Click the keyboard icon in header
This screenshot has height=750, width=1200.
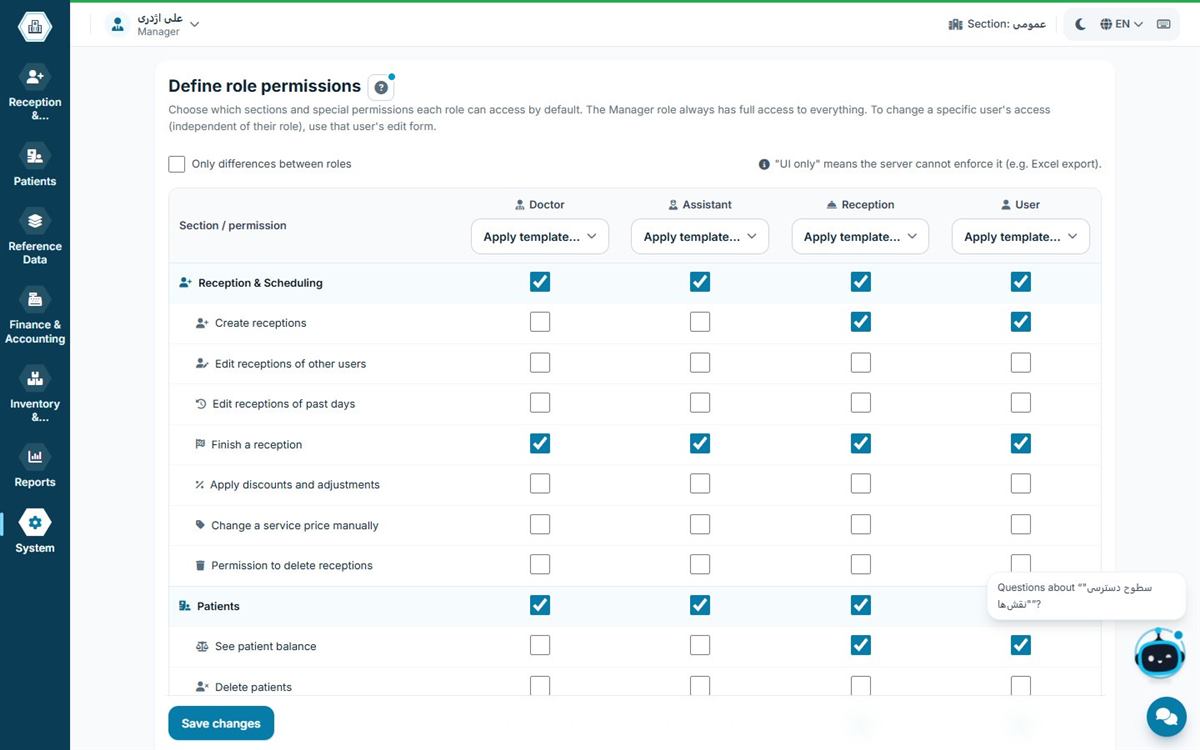[1164, 24]
